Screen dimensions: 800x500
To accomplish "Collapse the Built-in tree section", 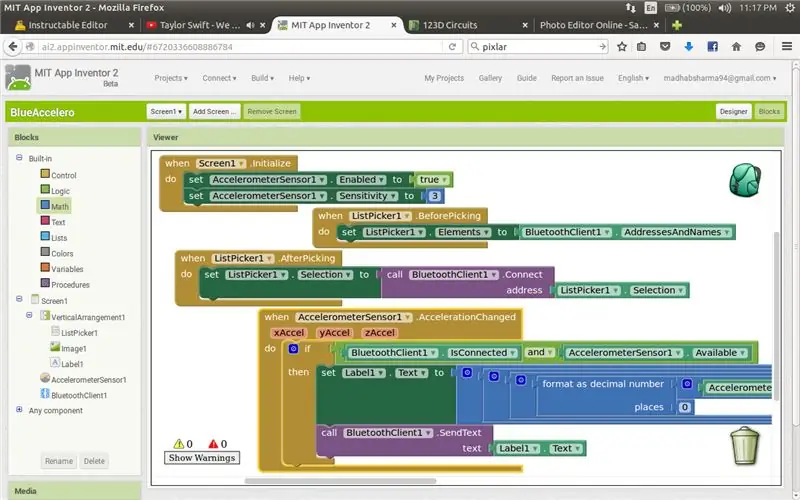I will click(x=19, y=158).
